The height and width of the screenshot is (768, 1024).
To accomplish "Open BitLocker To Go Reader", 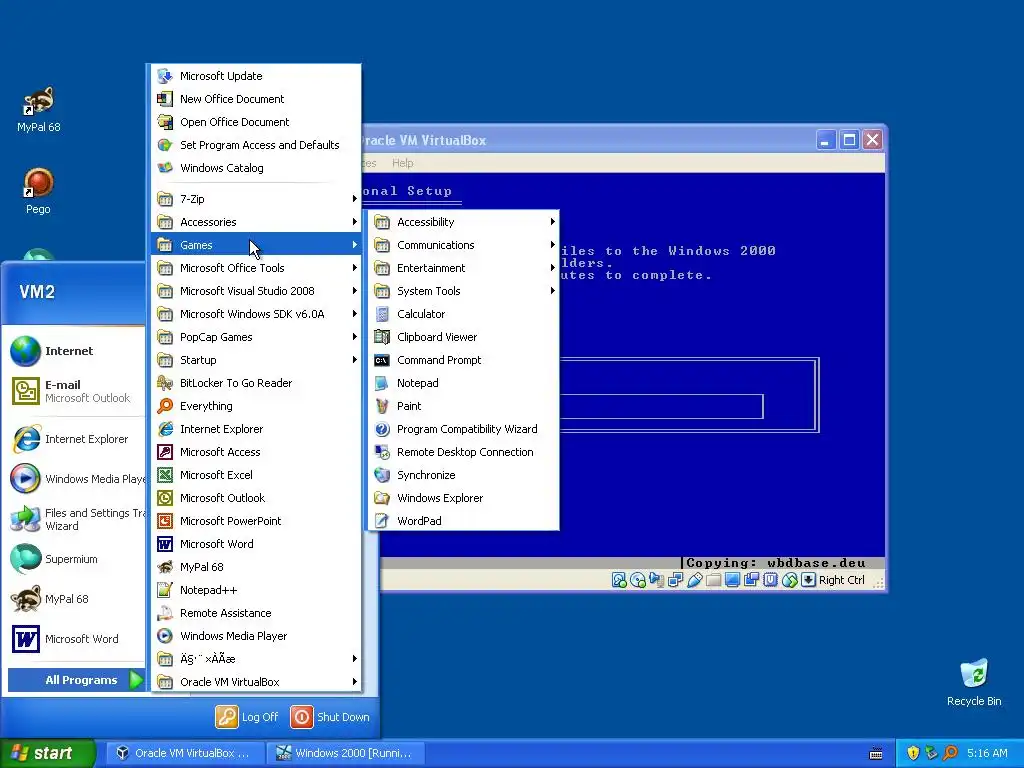I will coord(256,383).
